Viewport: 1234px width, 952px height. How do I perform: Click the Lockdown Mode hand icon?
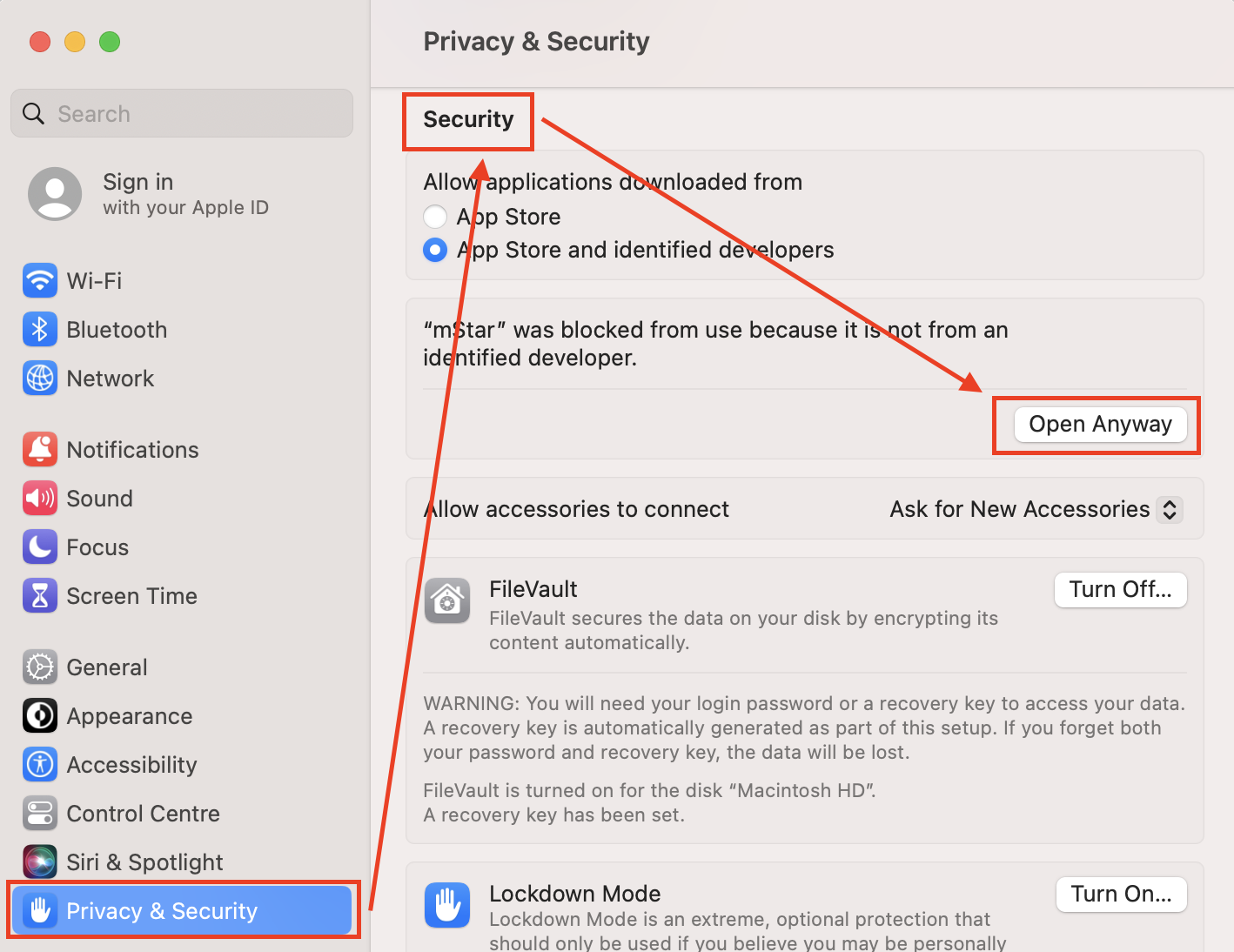point(446,904)
